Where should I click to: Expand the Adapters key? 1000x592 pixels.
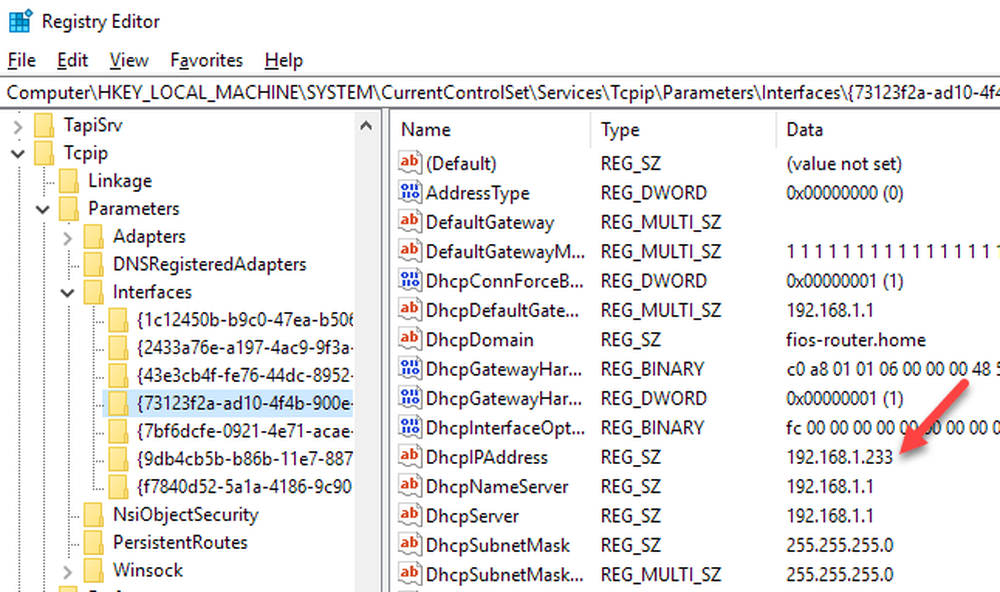click(68, 237)
